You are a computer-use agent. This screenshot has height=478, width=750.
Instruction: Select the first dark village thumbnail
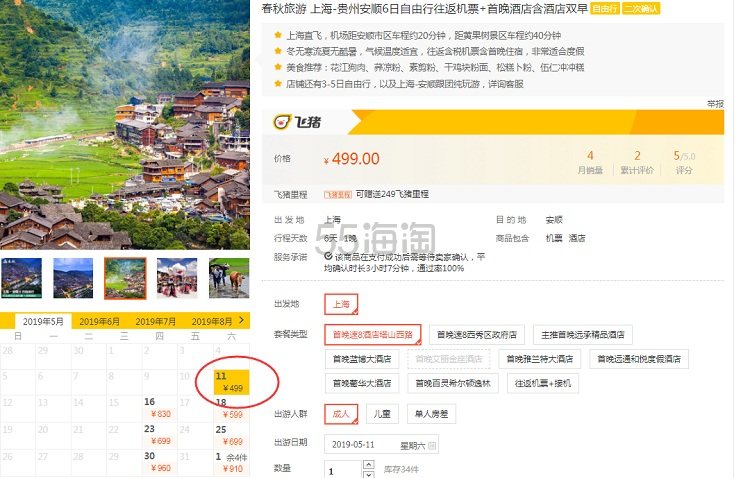[22, 278]
